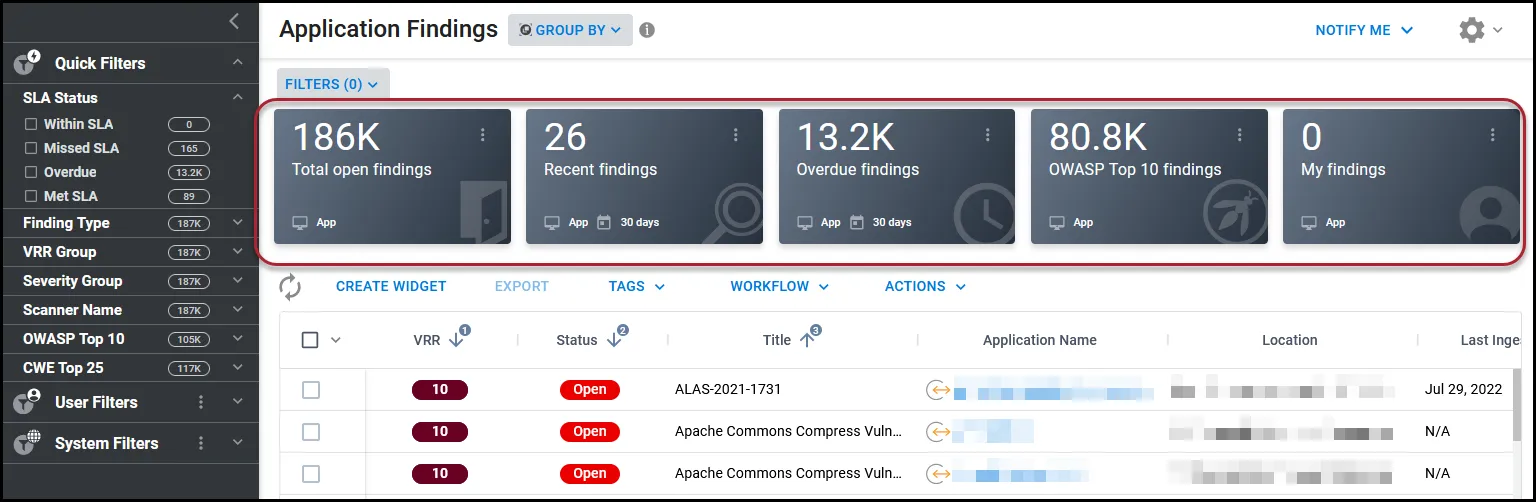Image resolution: width=1536 pixels, height=502 pixels.
Task: Click the Create Widget button
Action: (x=391, y=286)
